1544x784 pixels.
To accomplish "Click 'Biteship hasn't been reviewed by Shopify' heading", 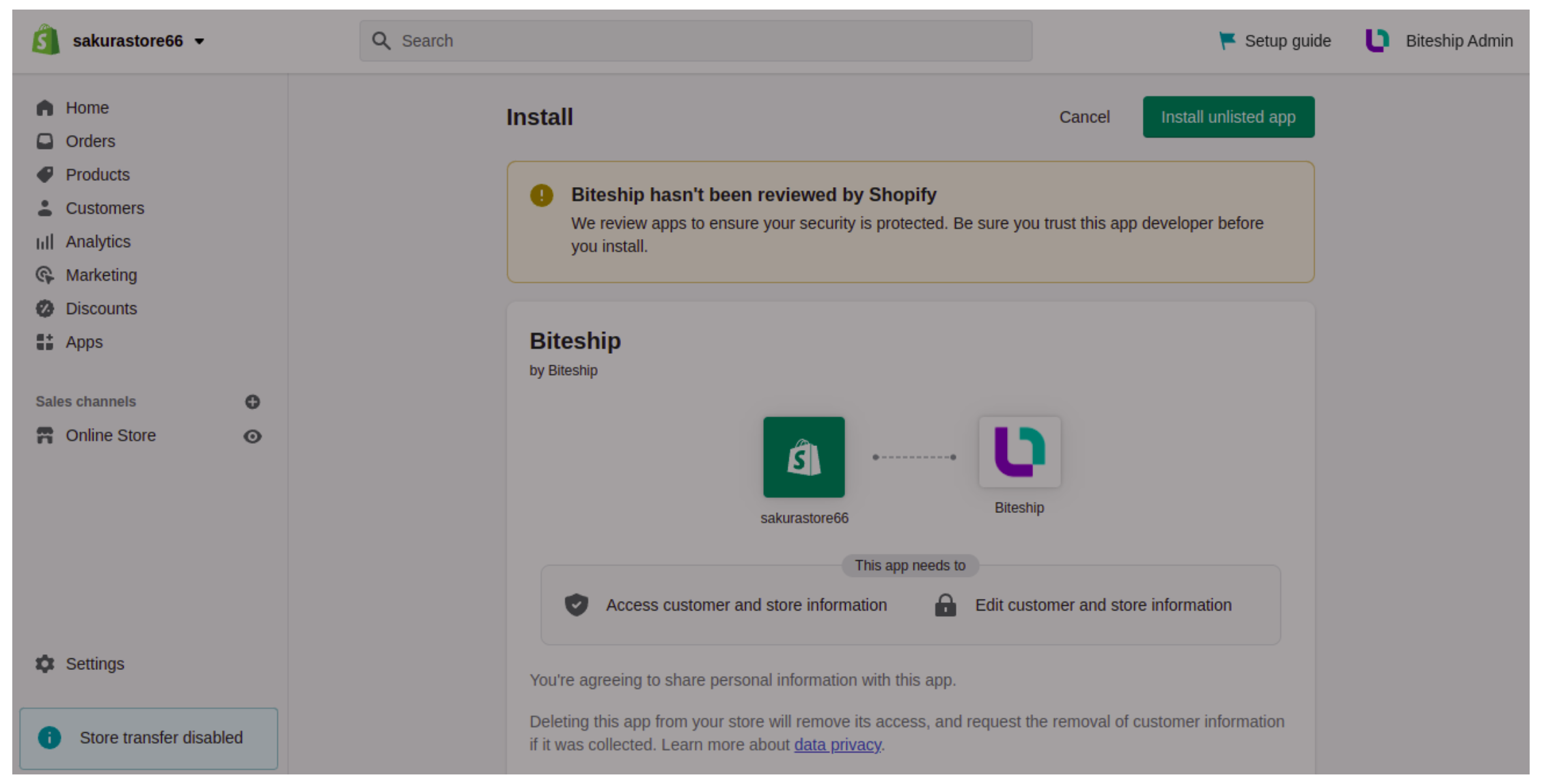I will [754, 195].
